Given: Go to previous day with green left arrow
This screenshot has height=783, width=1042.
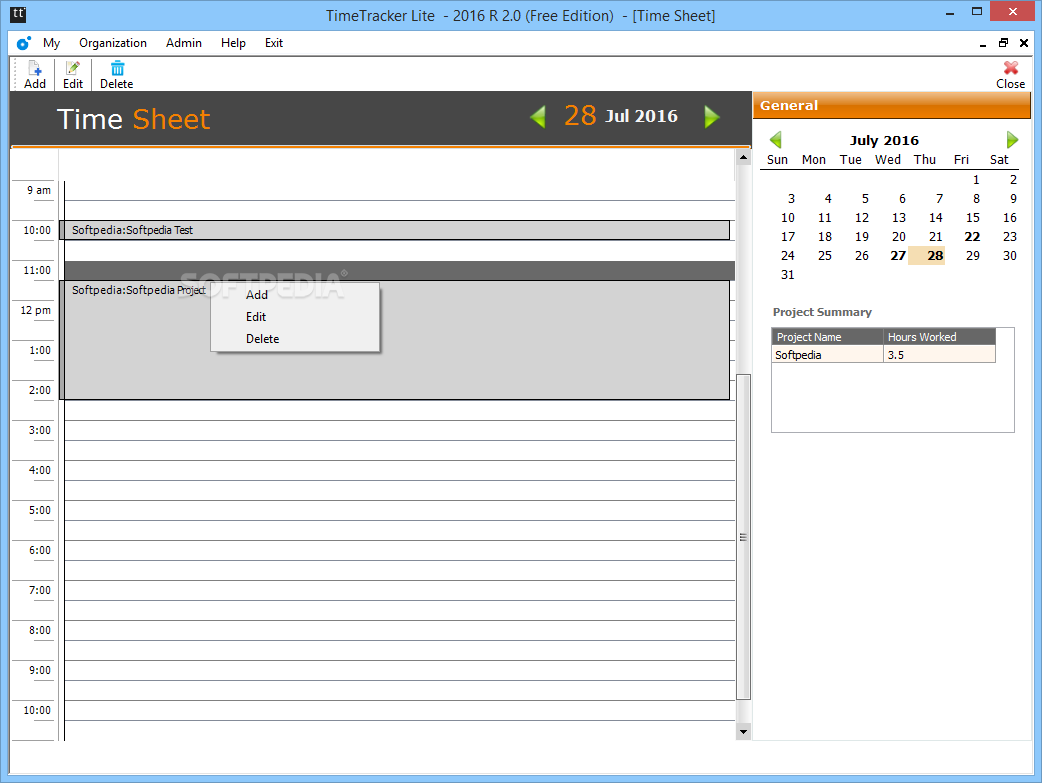Looking at the screenshot, I should coord(538,117).
